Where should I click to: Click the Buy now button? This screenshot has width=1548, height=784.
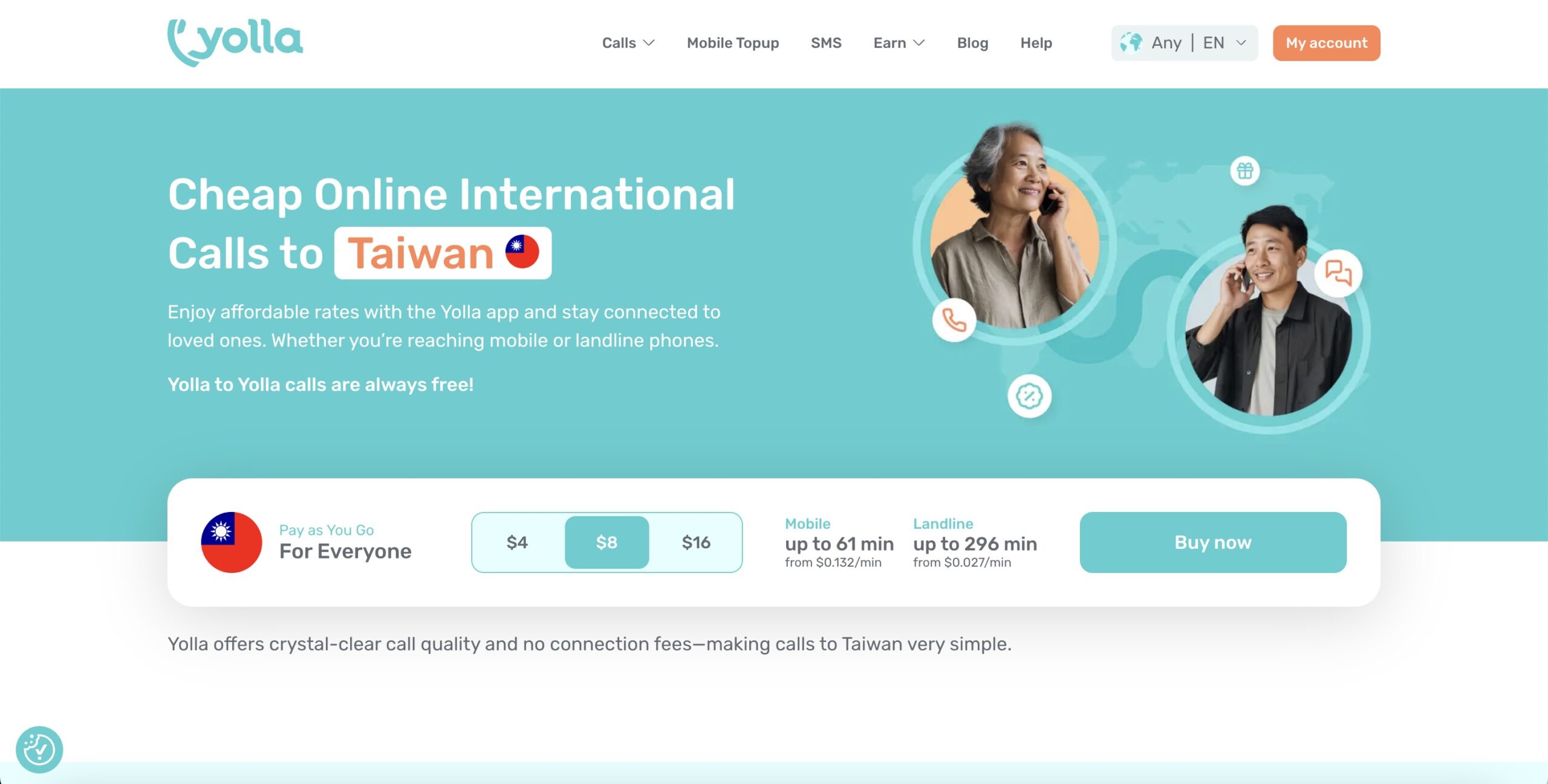(1213, 542)
